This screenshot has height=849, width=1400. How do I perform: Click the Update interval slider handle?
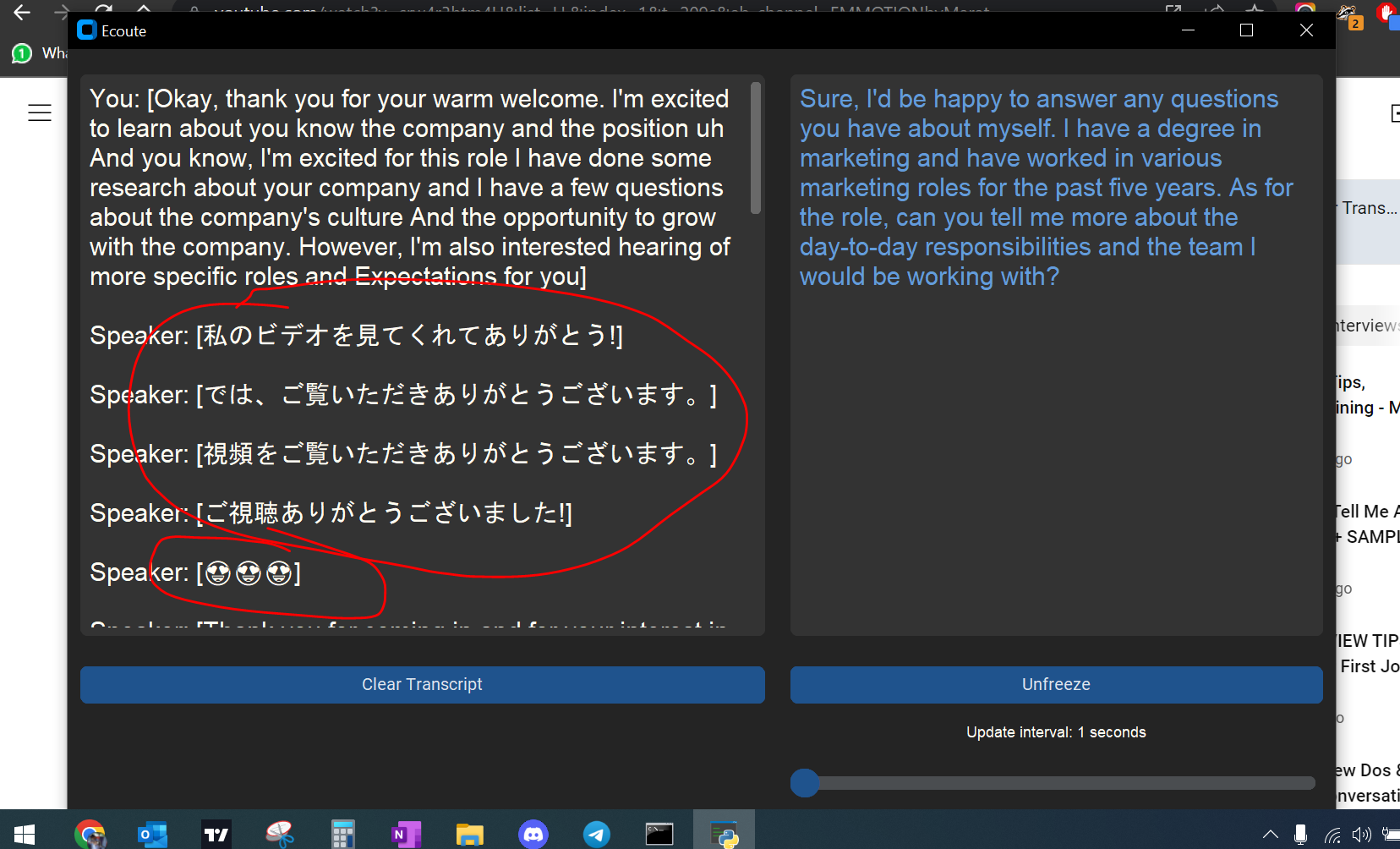pos(804,783)
